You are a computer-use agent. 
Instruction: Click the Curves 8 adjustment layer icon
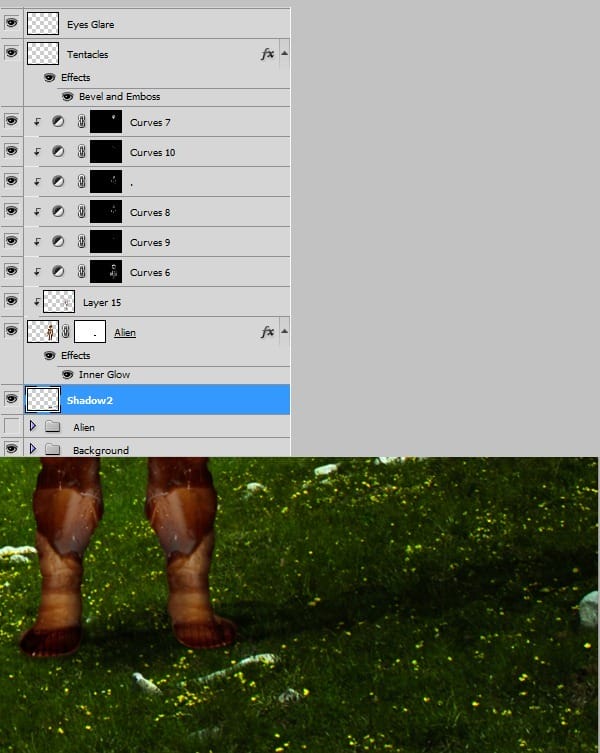click(58, 212)
